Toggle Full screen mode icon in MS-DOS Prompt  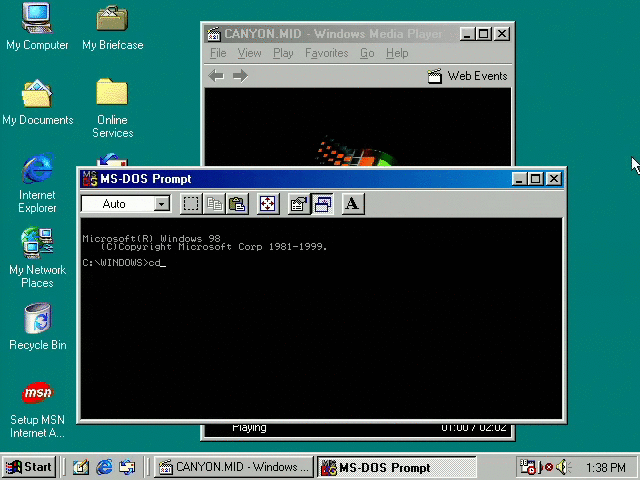(268, 204)
